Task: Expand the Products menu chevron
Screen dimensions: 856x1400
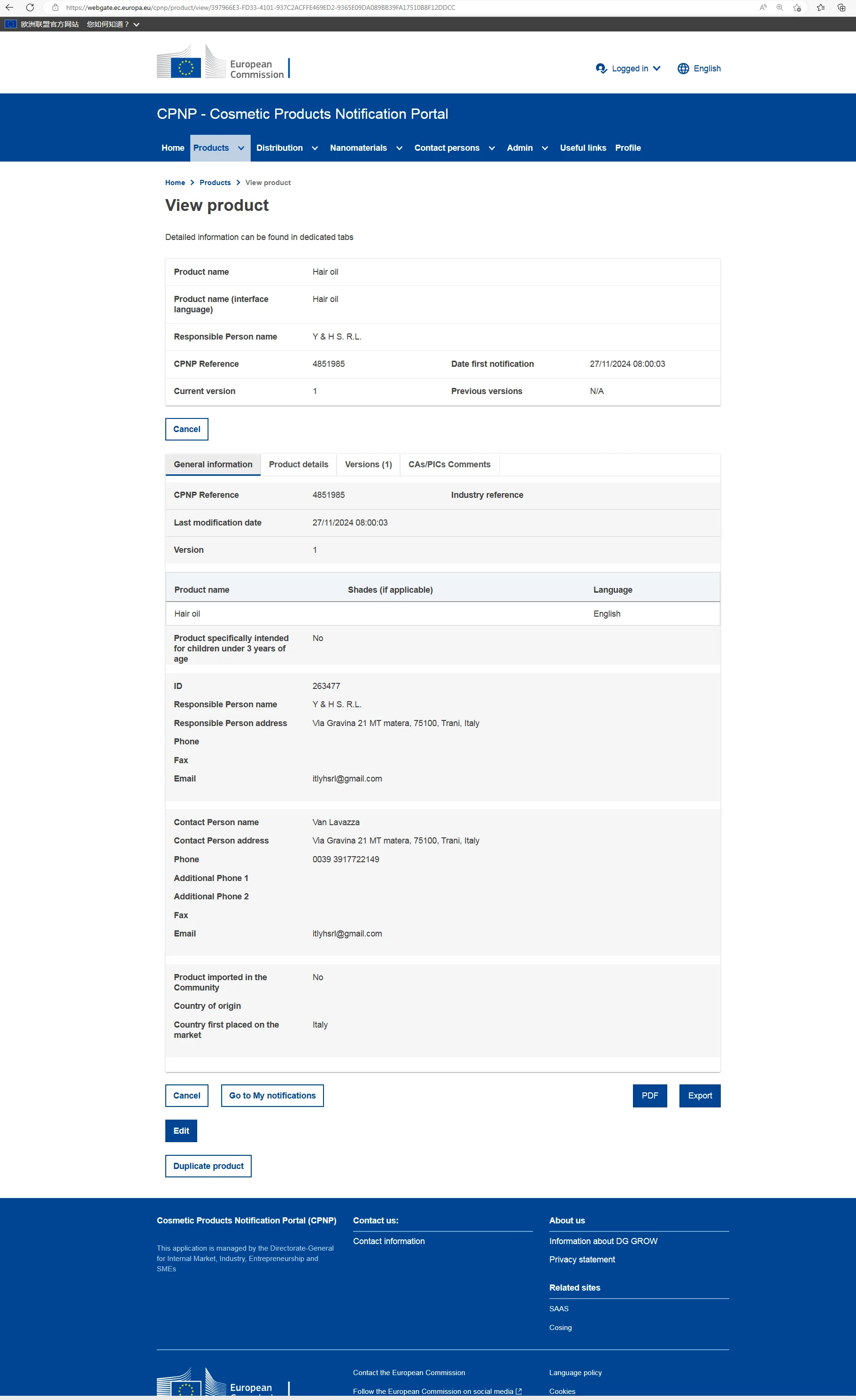Action: [241, 148]
